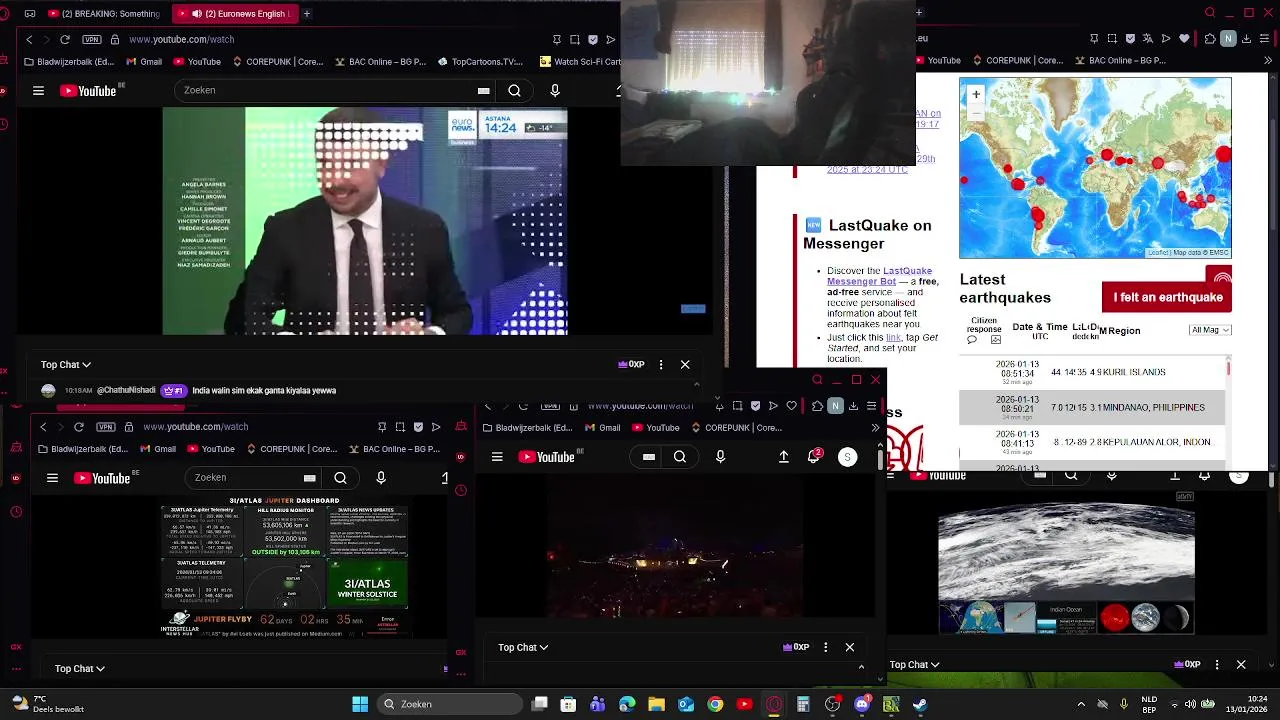The width and height of the screenshot is (1280, 720).
Task: Expand Top Chat dropdown in satellite stream window
Action: coord(915,665)
